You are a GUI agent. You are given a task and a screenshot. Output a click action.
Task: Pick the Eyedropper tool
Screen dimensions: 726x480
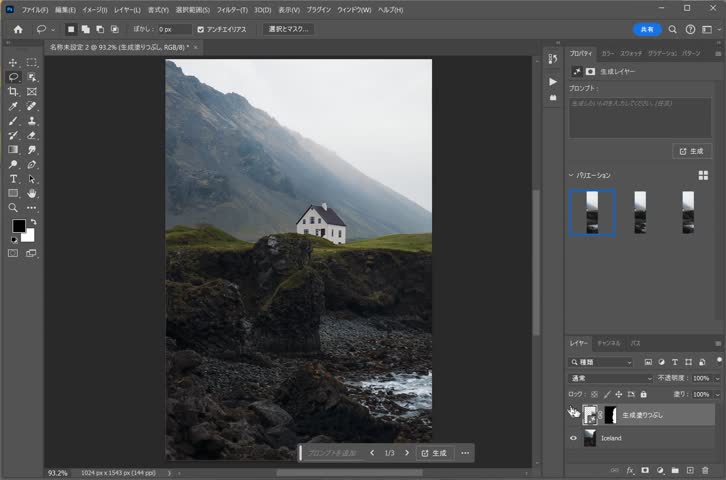(13, 106)
